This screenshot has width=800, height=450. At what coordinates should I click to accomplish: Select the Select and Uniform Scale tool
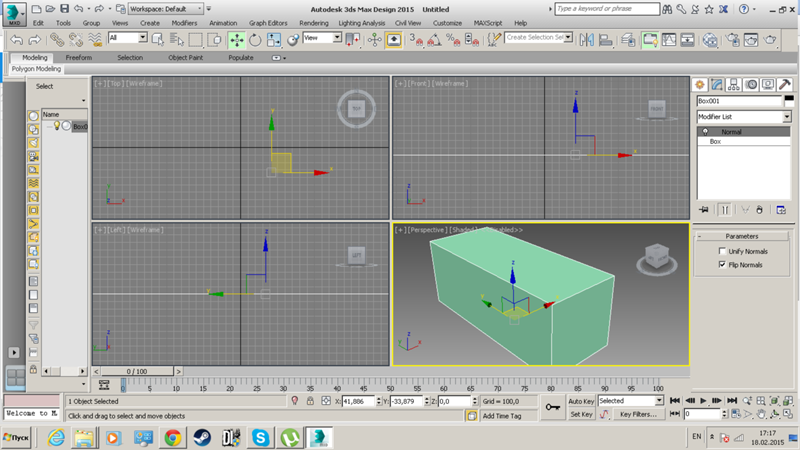[273, 40]
